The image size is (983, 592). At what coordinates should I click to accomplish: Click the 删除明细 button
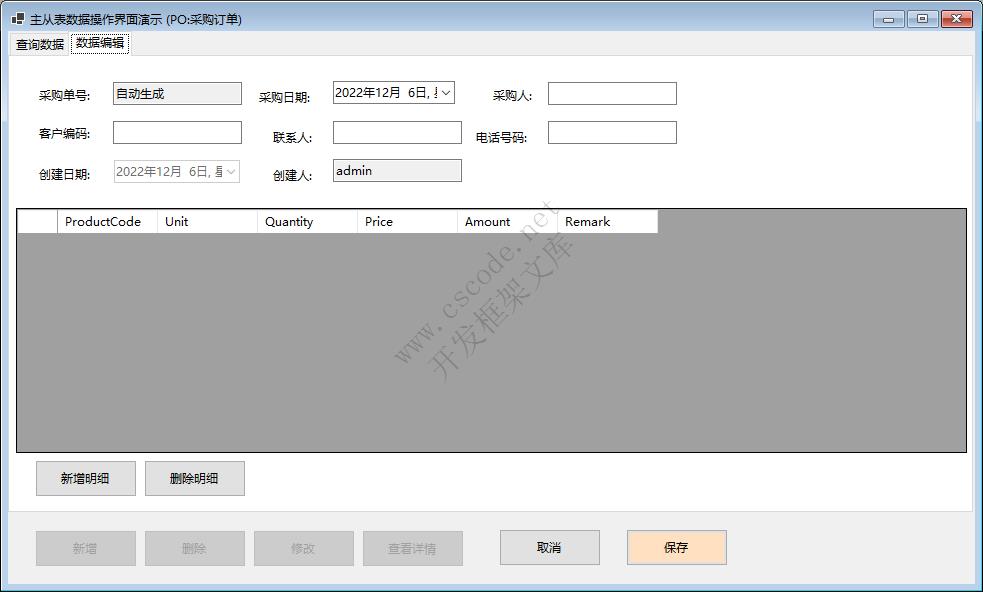pyautogui.click(x=194, y=479)
